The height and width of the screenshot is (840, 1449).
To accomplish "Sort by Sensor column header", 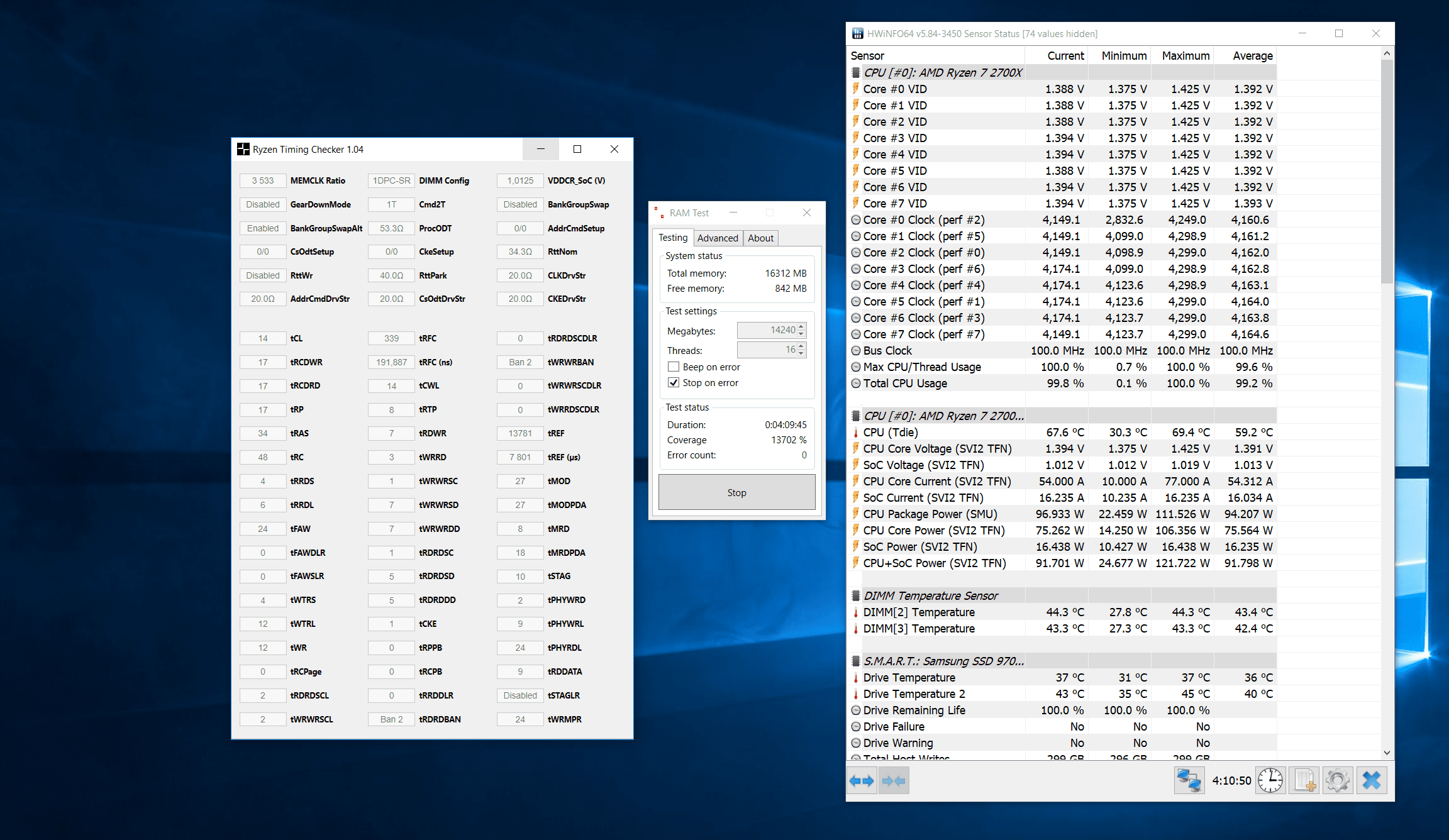I will click(936, 56).
